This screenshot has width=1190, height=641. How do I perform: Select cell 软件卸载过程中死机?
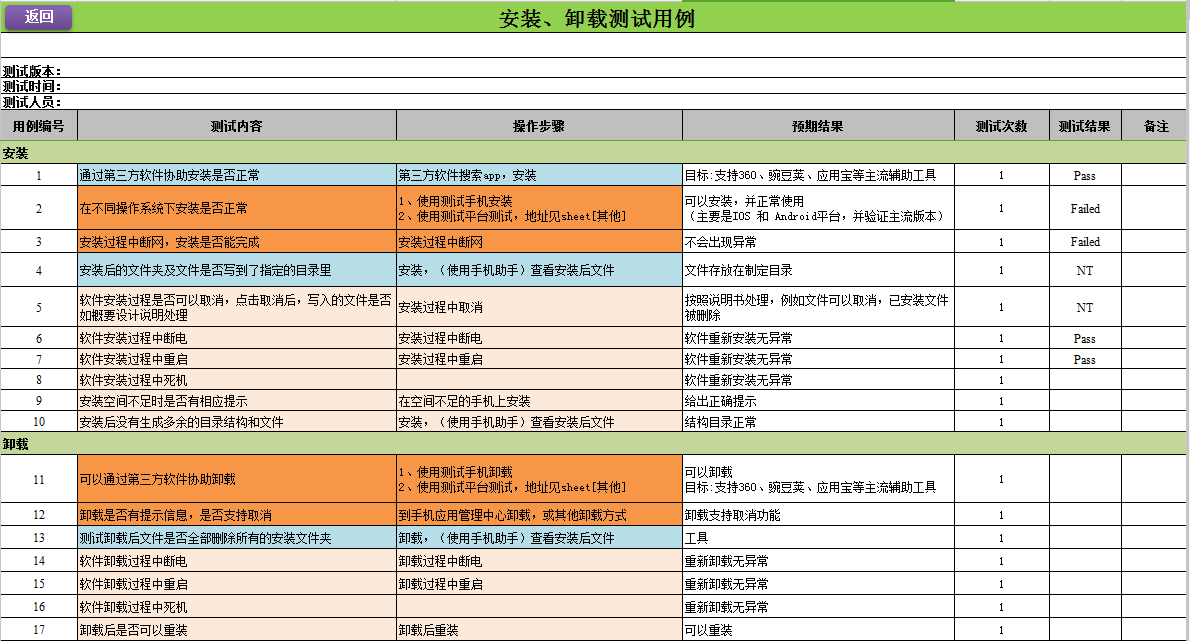(x=237, y=607)
